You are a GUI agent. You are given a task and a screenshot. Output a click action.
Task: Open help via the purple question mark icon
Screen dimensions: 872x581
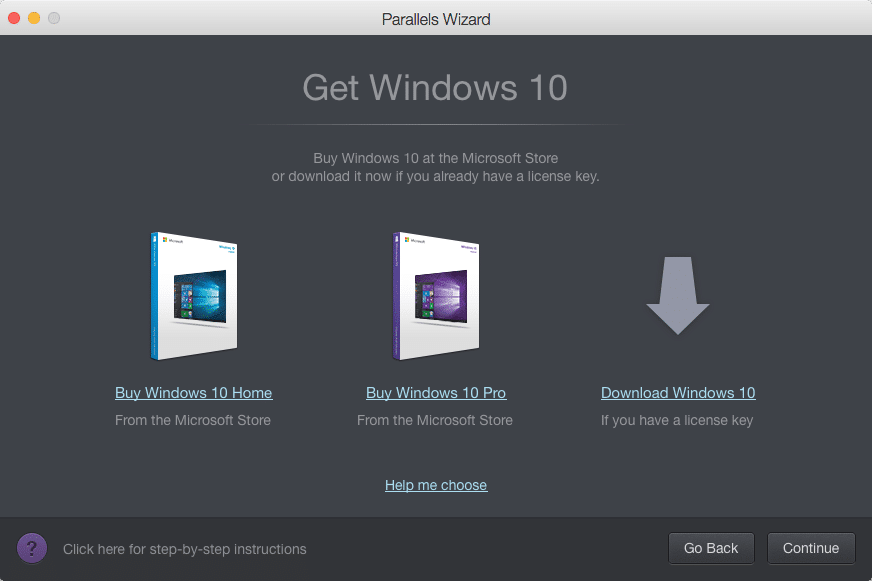[x=32, y=548]
